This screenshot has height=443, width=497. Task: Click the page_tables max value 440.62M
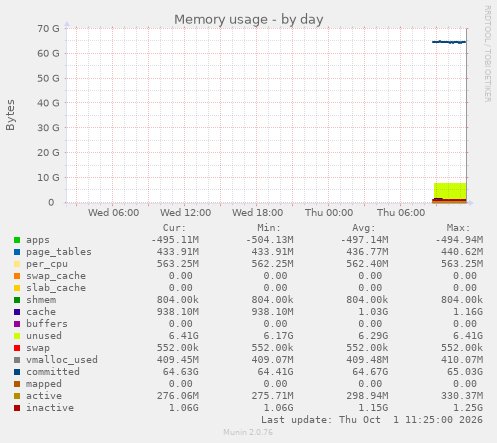[462, 252]
